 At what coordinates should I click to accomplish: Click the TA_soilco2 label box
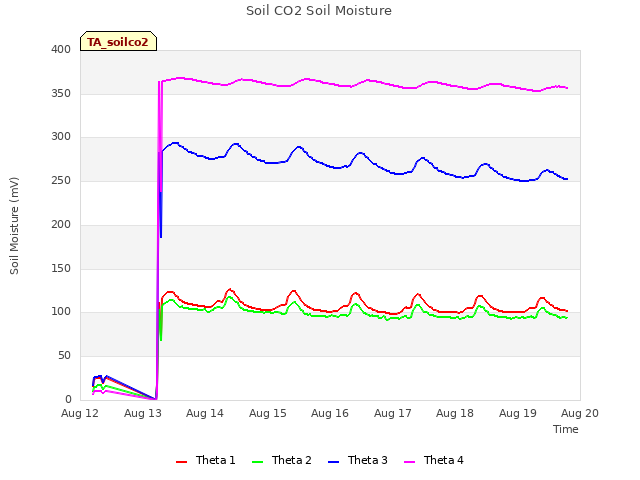118,41
